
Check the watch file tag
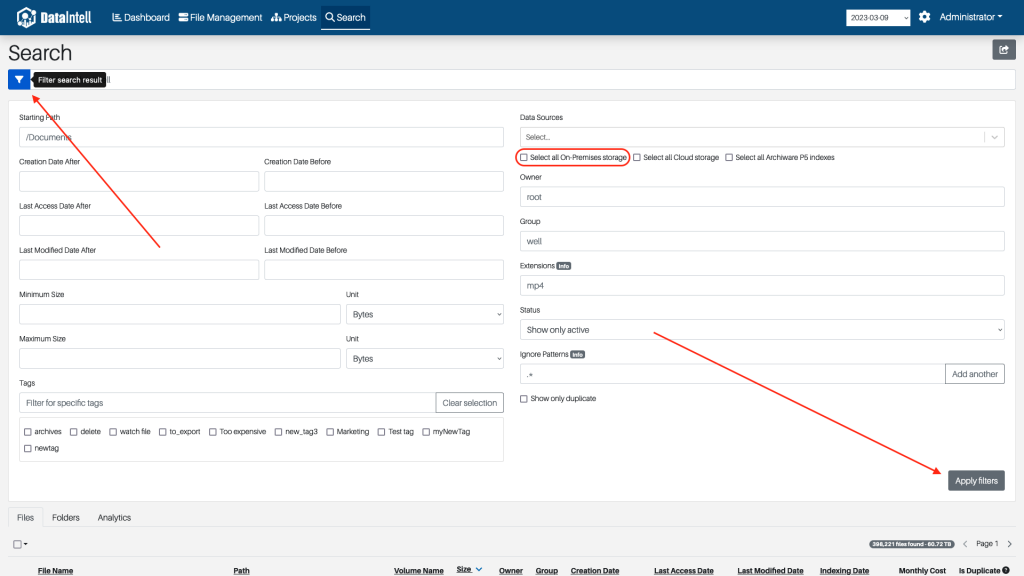pos(113,432)
